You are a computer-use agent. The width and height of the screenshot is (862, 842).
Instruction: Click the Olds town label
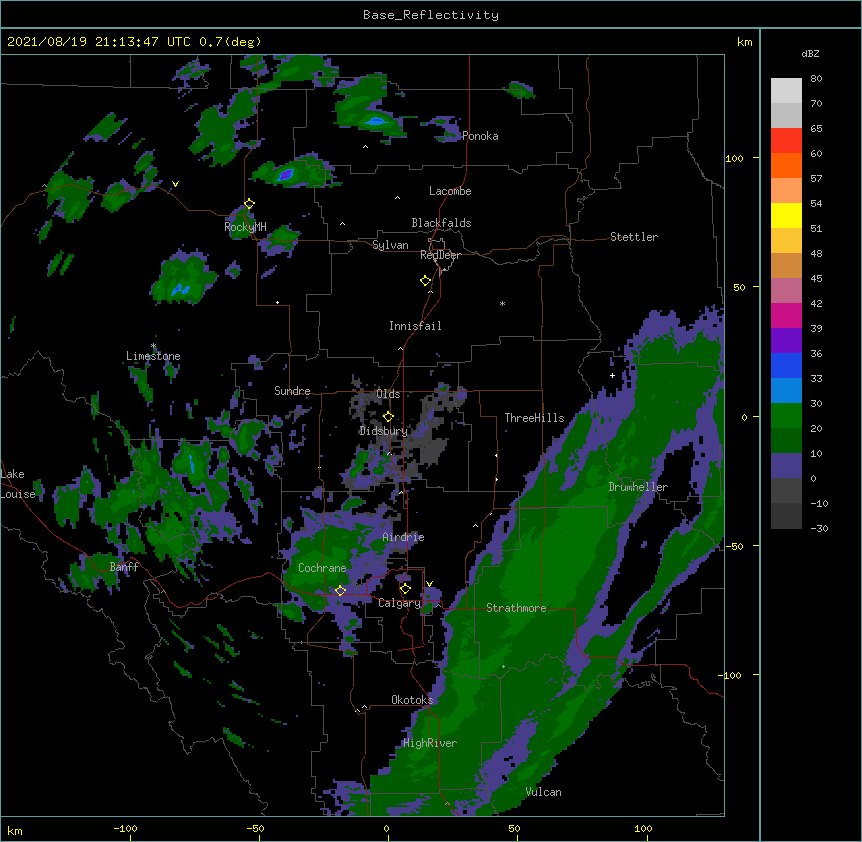[x=388, y=394]
